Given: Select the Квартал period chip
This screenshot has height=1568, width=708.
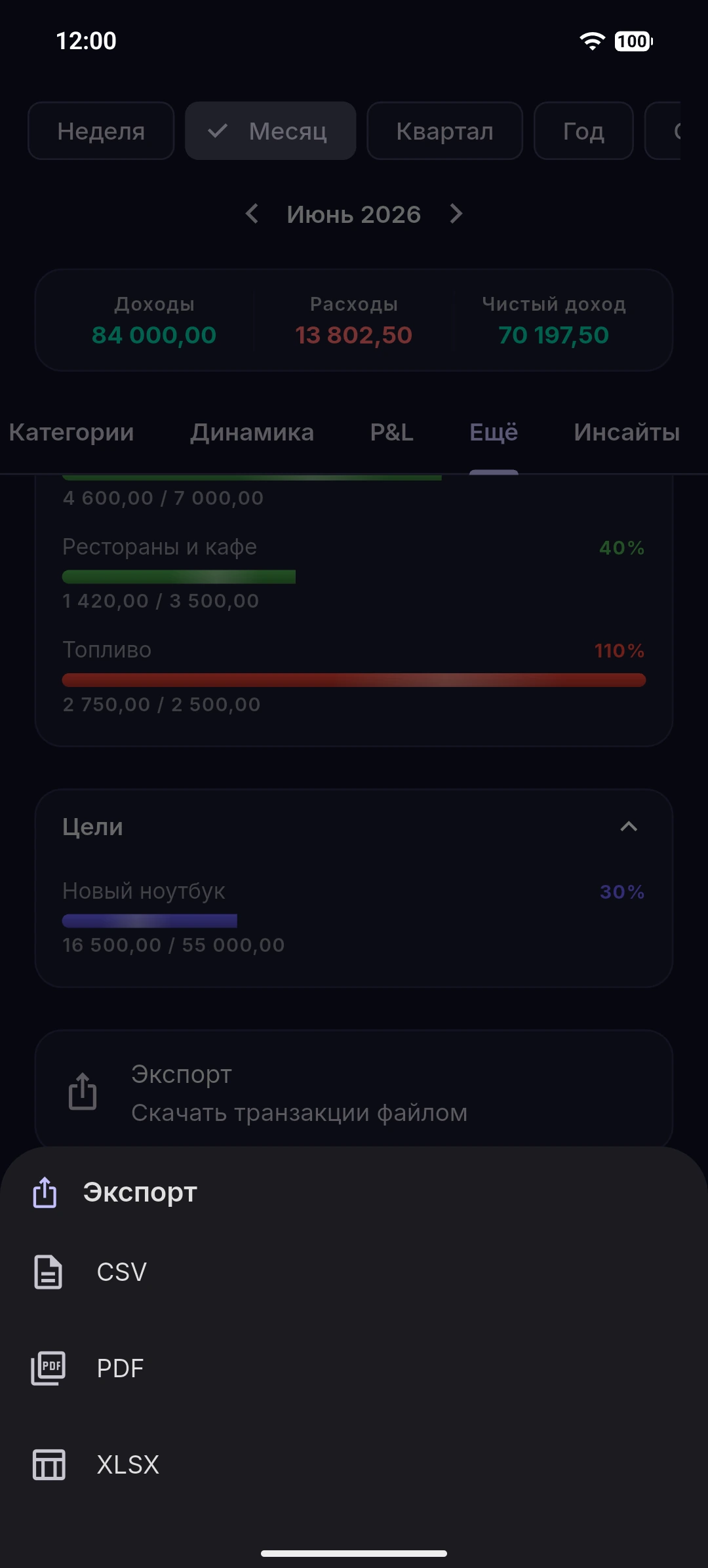Looking at the screenshot, I should click(x=444, y=131).
